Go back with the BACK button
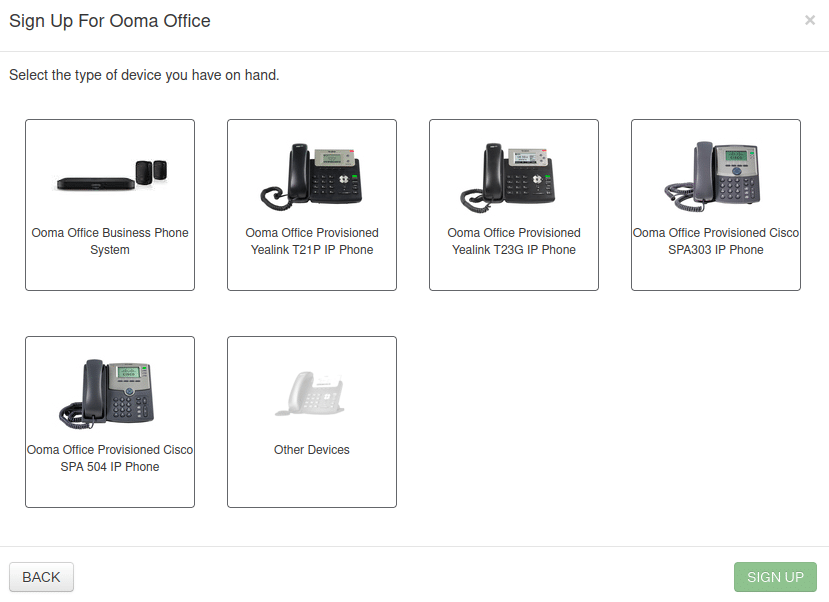Viewport: 829px width, 602px height. pos(41,577)
